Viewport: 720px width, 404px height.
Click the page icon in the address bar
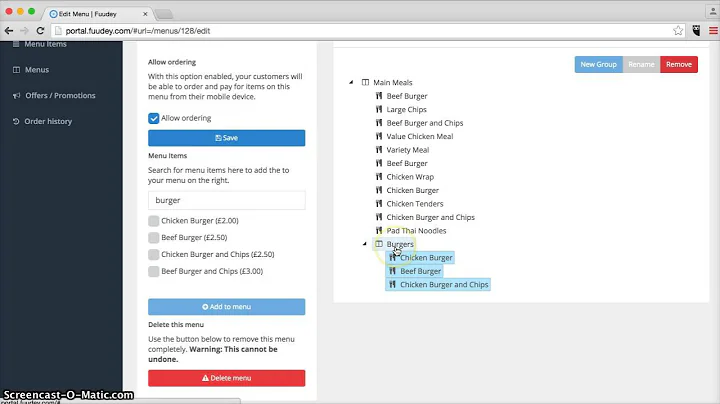pyautogui.click(x=58, y=31)
